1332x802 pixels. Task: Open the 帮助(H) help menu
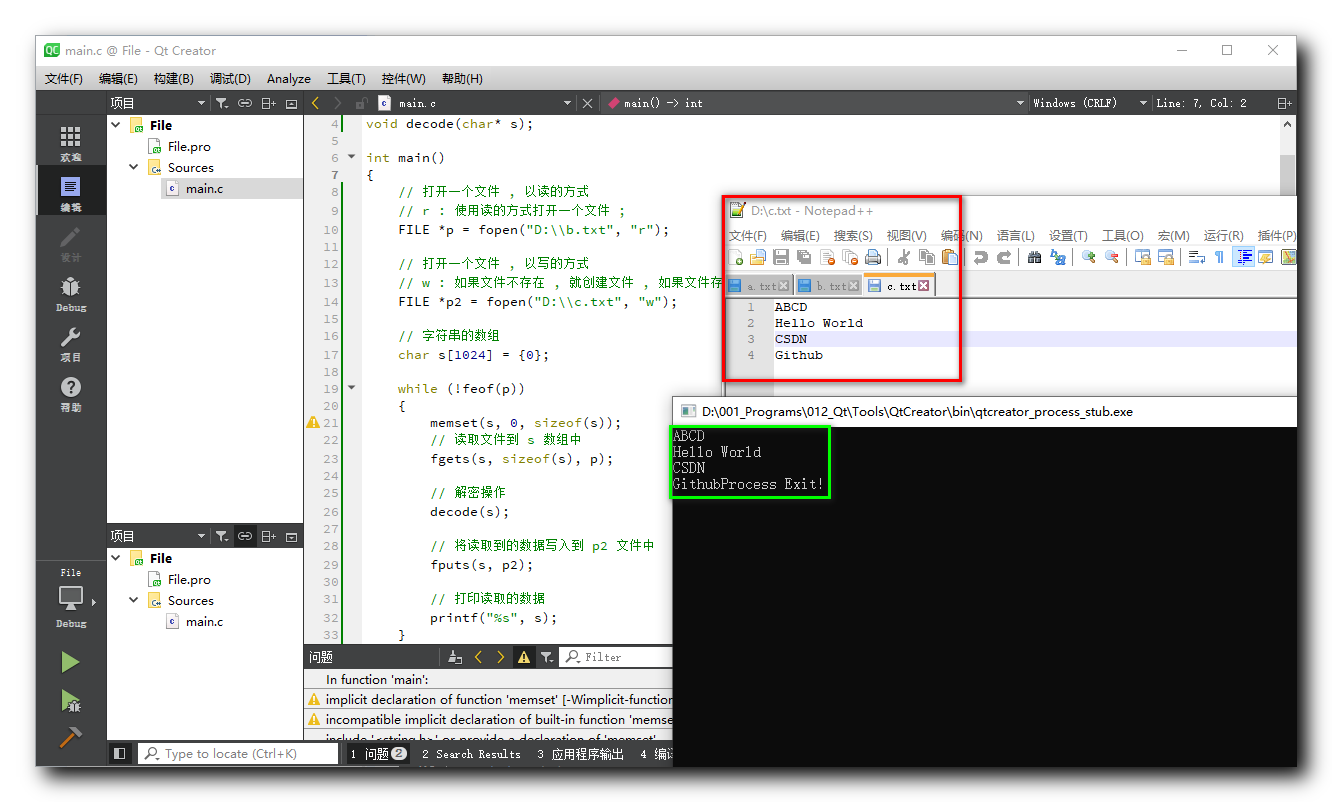[x=462, y=79]
